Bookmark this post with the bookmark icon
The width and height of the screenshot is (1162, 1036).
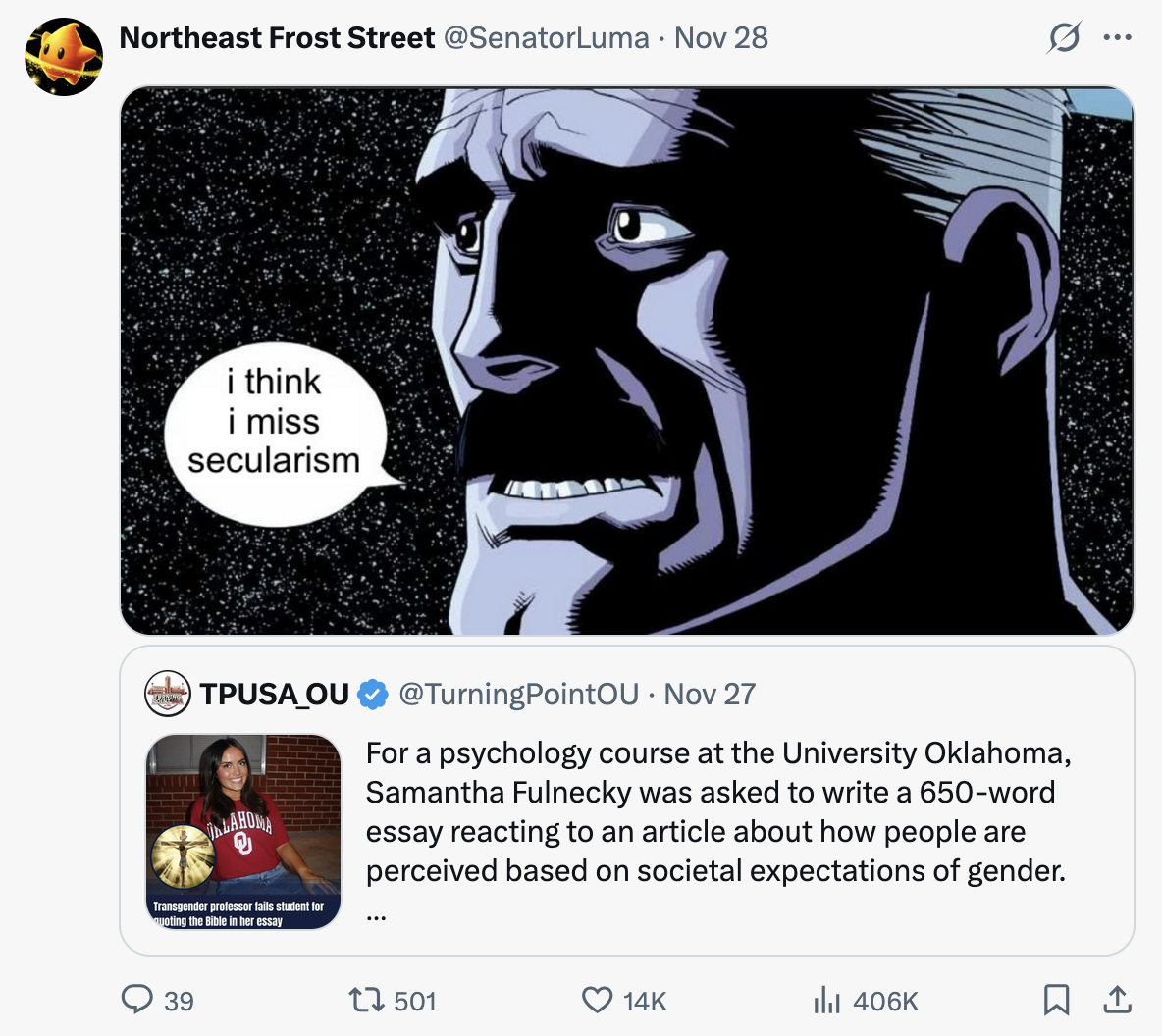[x=1057, y=1000]
